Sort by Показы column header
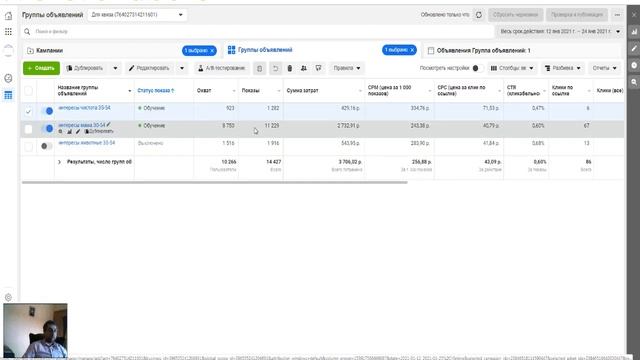The image size is (640, 360). pyautogui.click(x=251, y=90)
